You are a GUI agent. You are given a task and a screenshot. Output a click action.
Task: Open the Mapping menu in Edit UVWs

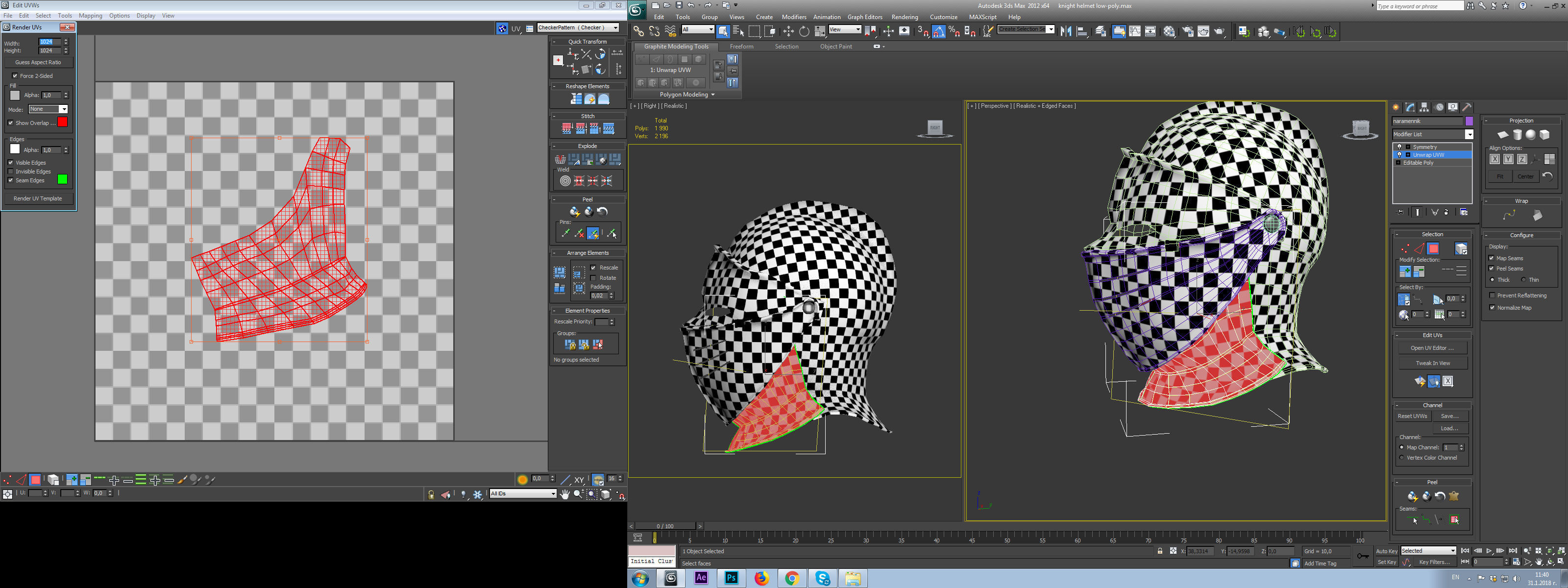[90, 16]
